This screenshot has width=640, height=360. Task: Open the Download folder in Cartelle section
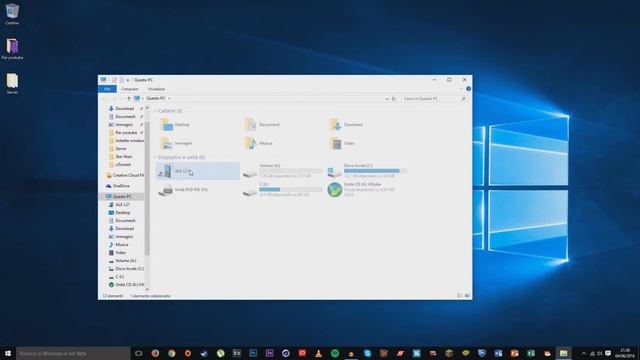coord(346,124)
